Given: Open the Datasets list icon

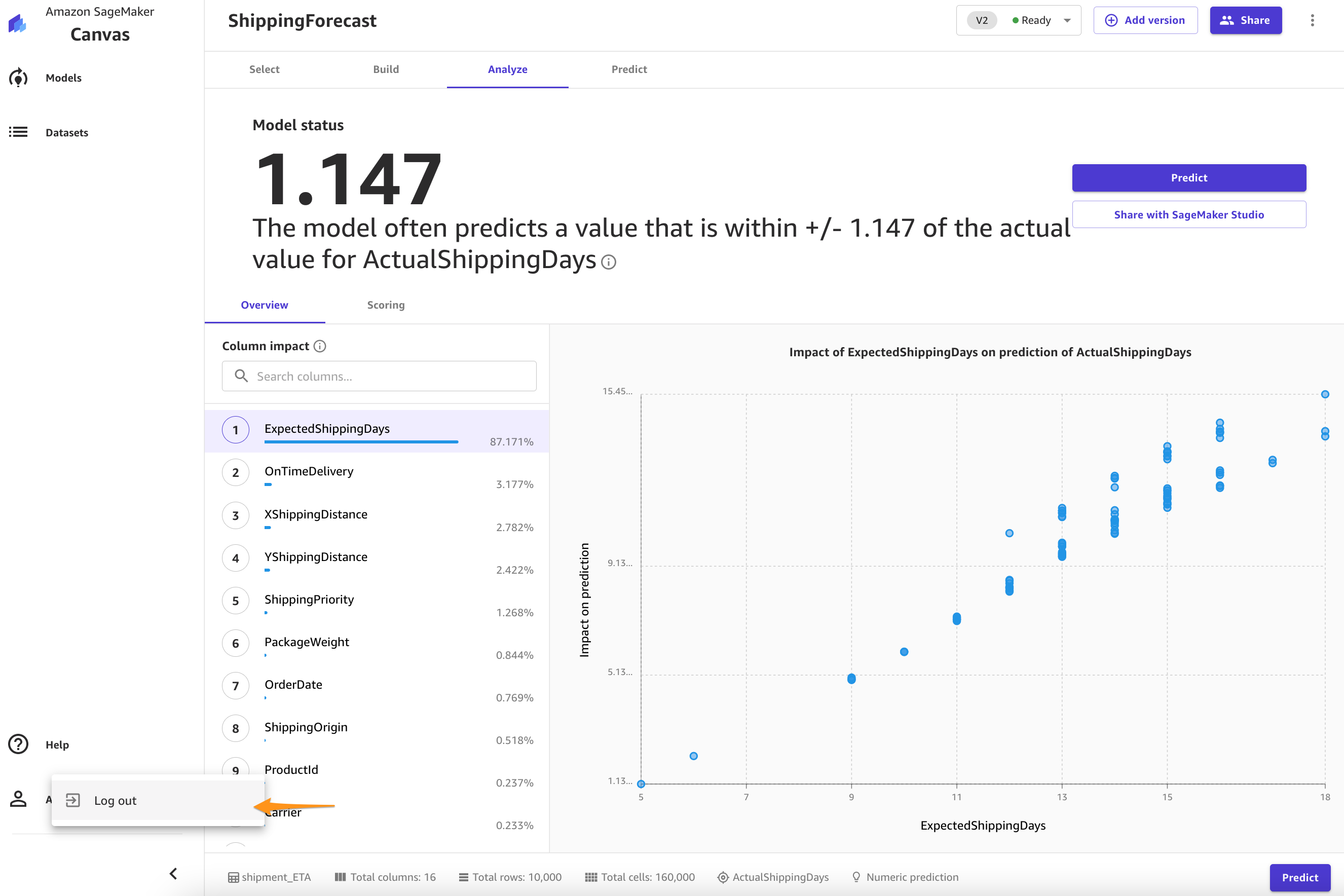Looking at the screenshot, I should point(18,133).
